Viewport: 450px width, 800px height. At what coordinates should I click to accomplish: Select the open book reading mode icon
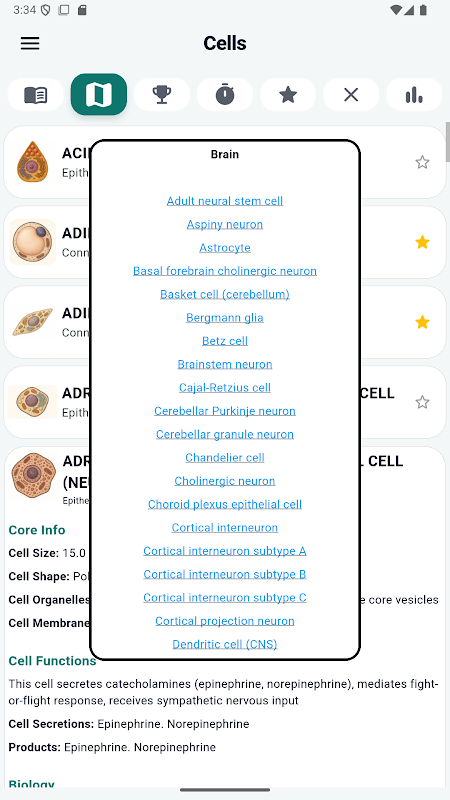(x=36, y=95)
